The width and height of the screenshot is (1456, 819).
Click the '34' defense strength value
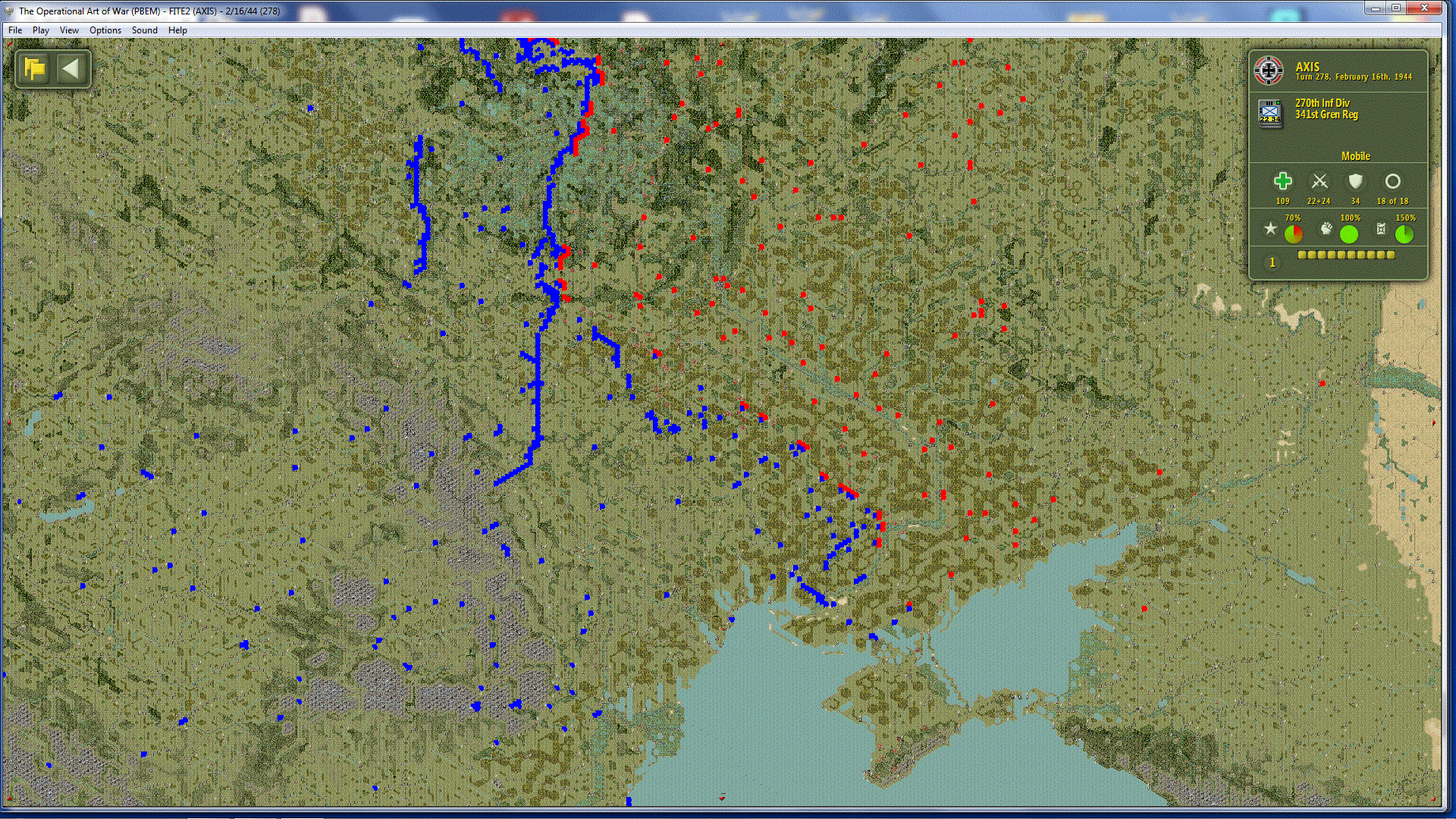1355,201
